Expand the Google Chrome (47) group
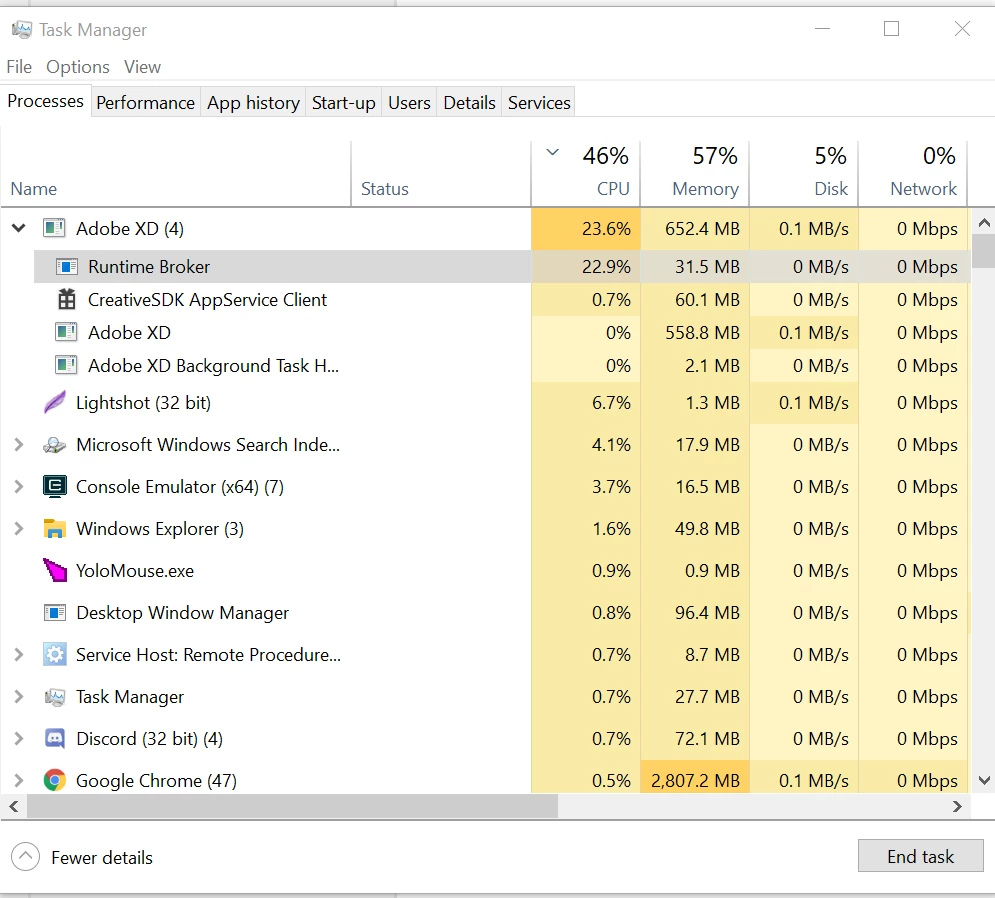 click(x=19, y=780)
